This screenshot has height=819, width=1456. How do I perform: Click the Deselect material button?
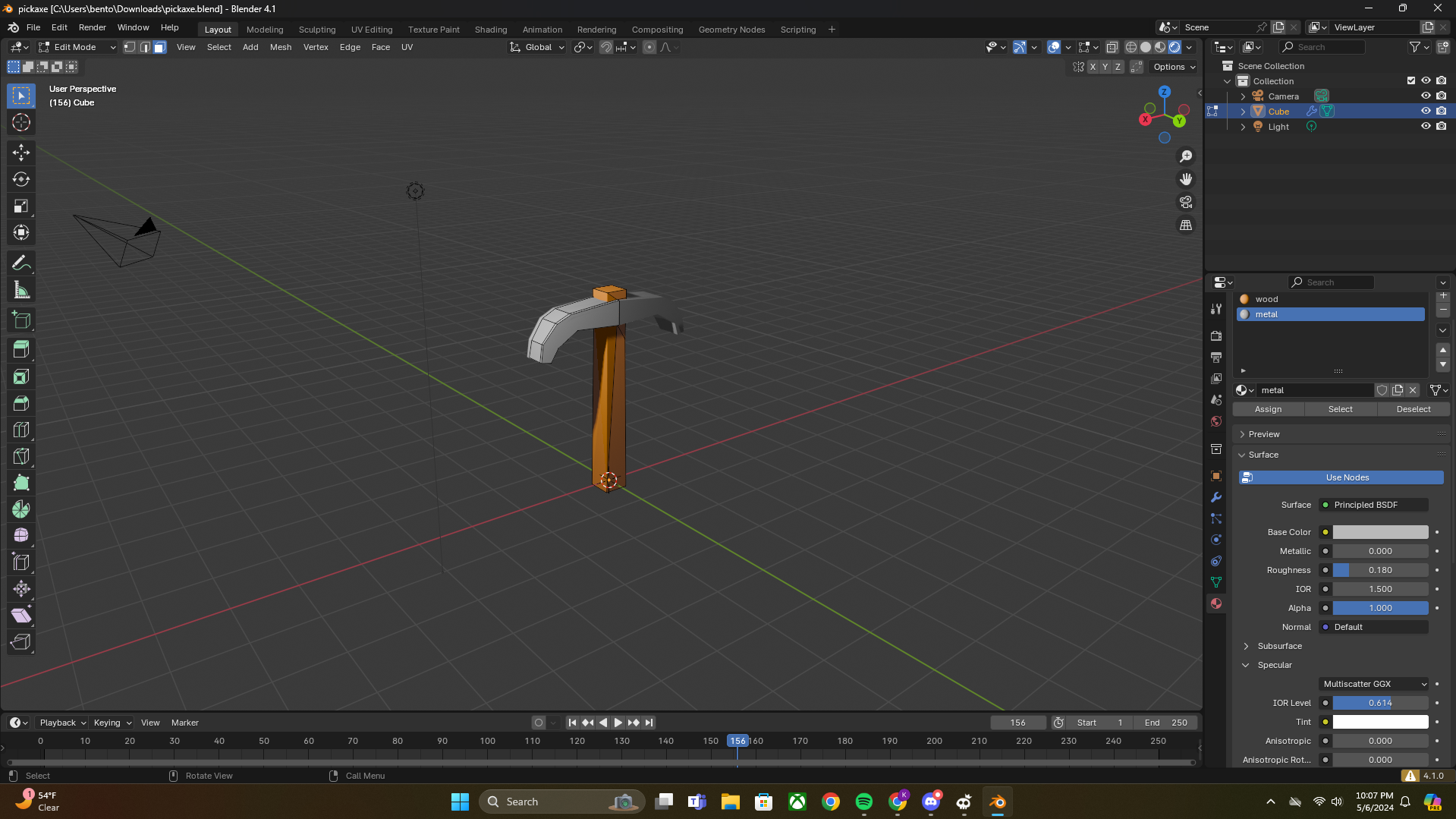(x=1414, y=409)
